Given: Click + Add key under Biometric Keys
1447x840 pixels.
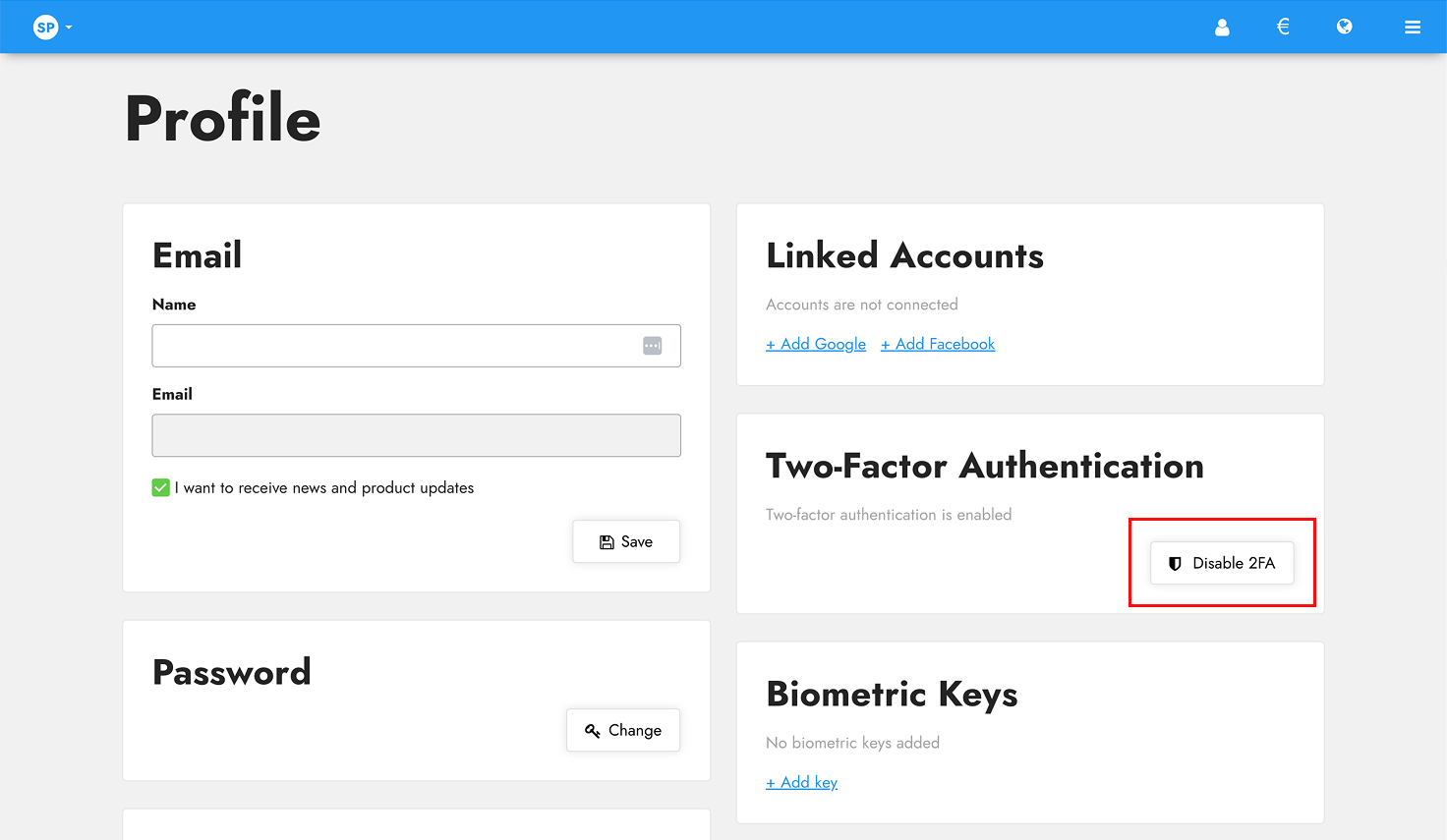Looking at the screenshot, I should pyautogui.click(x=801, y=782).
